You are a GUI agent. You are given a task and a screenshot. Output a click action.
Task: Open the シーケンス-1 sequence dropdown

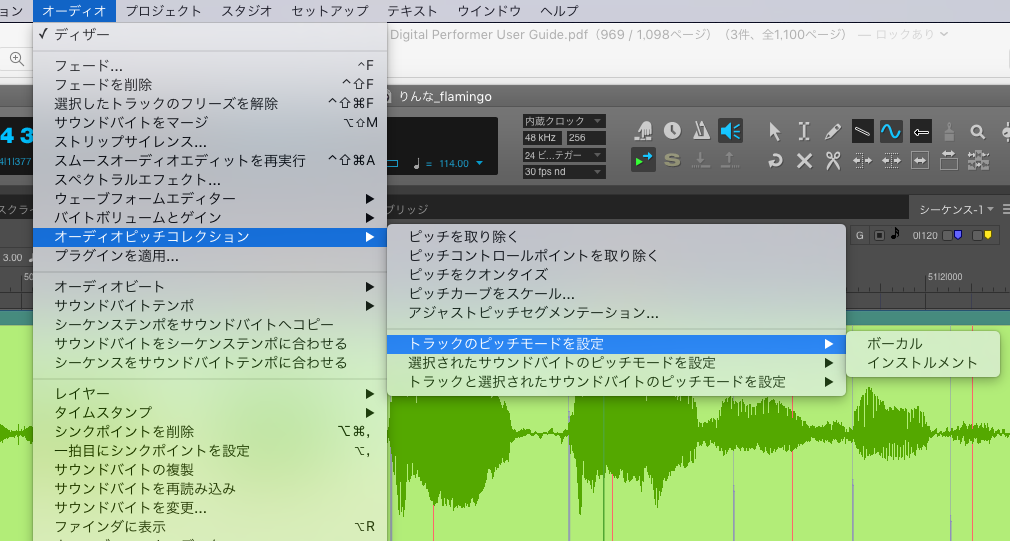956,209
